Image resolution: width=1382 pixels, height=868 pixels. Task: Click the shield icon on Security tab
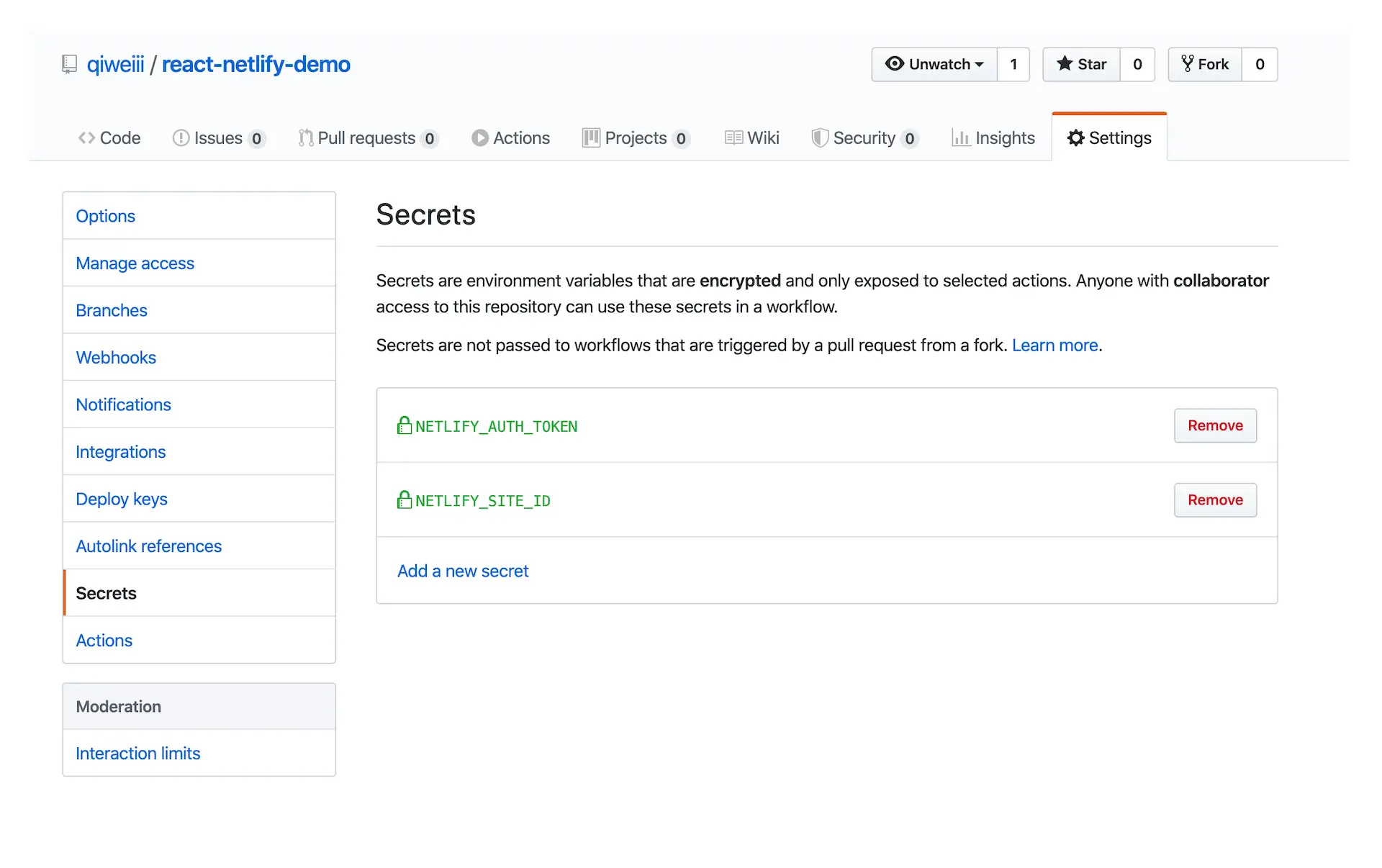[x=819, y=137]
